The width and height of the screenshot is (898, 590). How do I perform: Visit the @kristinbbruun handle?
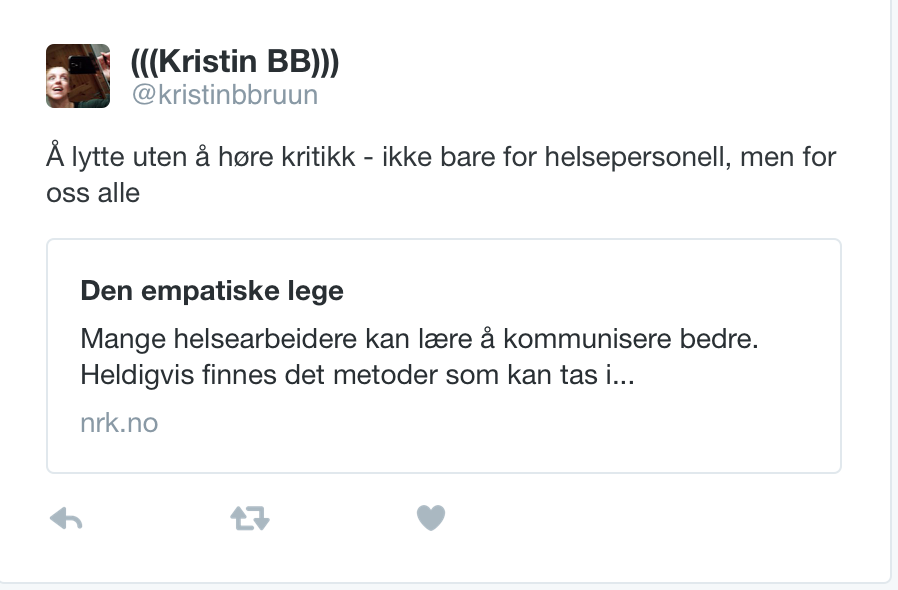pos(224,95)
